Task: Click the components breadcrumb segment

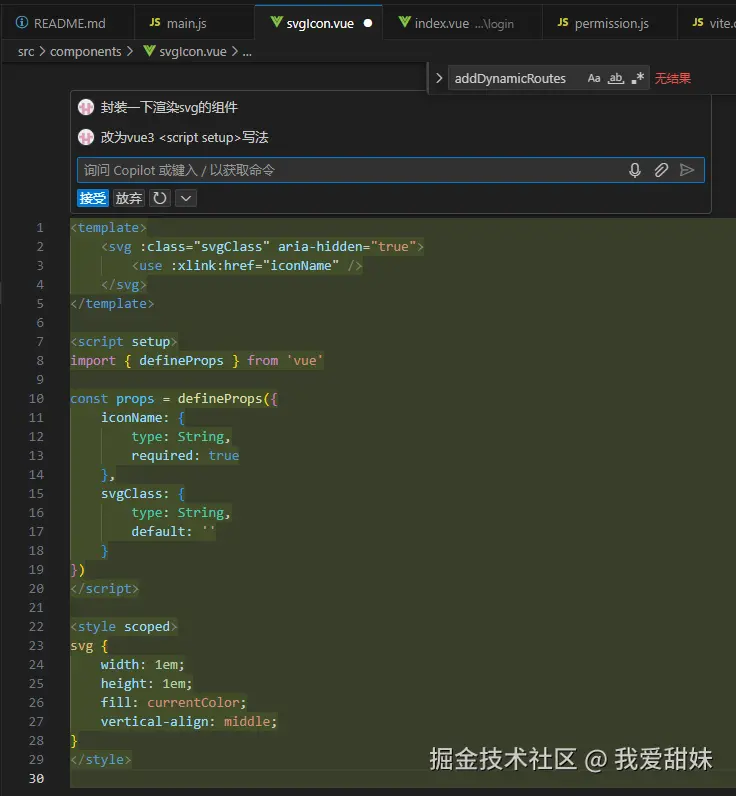Action: [85, 51]
